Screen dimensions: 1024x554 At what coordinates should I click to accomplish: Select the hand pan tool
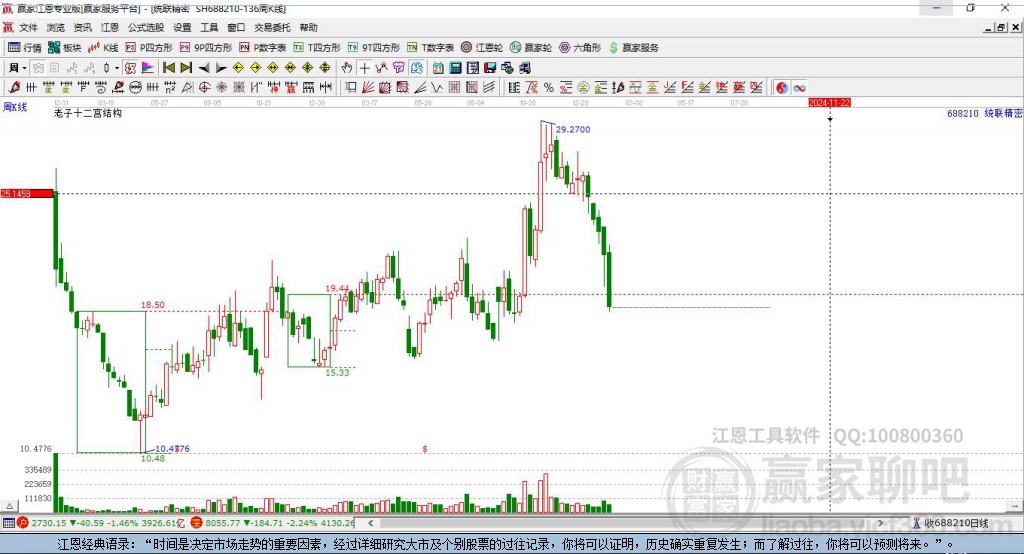point(346,67)
